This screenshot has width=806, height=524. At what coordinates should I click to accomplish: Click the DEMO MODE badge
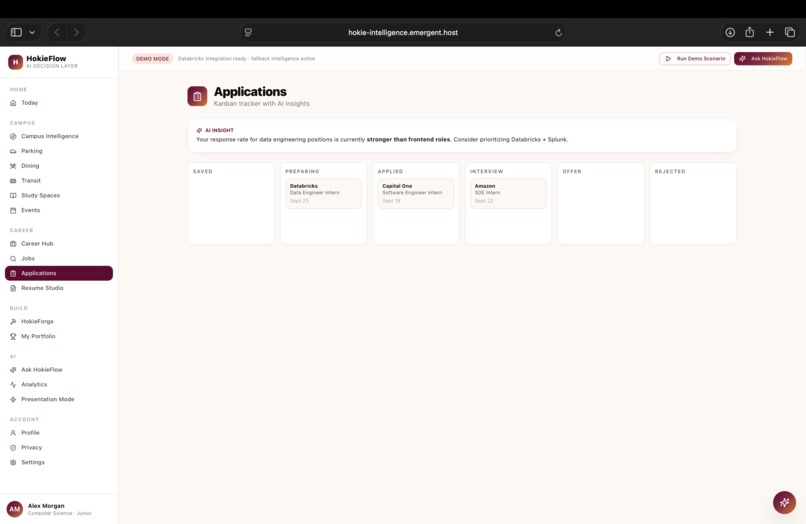[152, 59]
